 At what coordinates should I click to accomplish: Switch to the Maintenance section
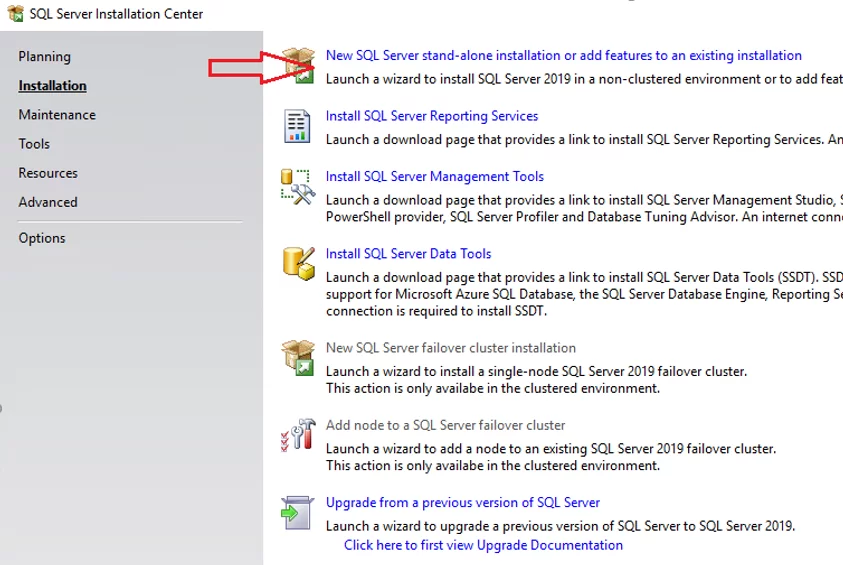point(57,115)
